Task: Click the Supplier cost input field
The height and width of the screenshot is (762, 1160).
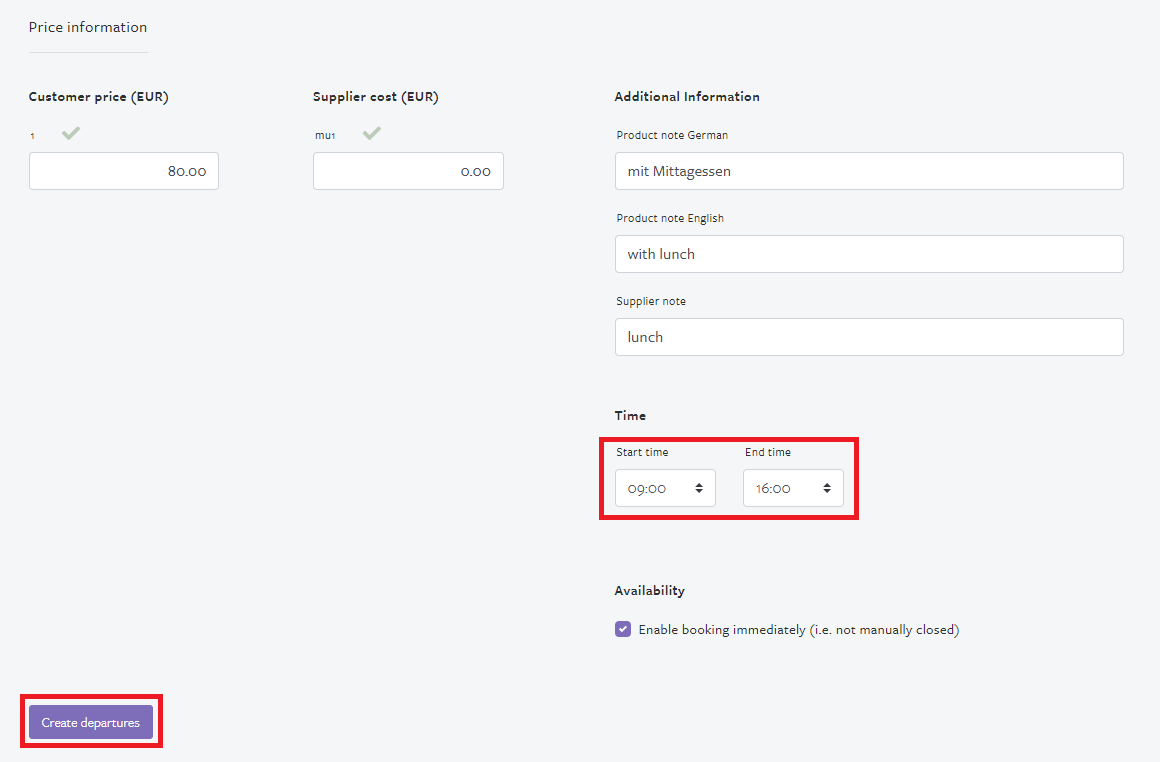Action: [408, 171]
